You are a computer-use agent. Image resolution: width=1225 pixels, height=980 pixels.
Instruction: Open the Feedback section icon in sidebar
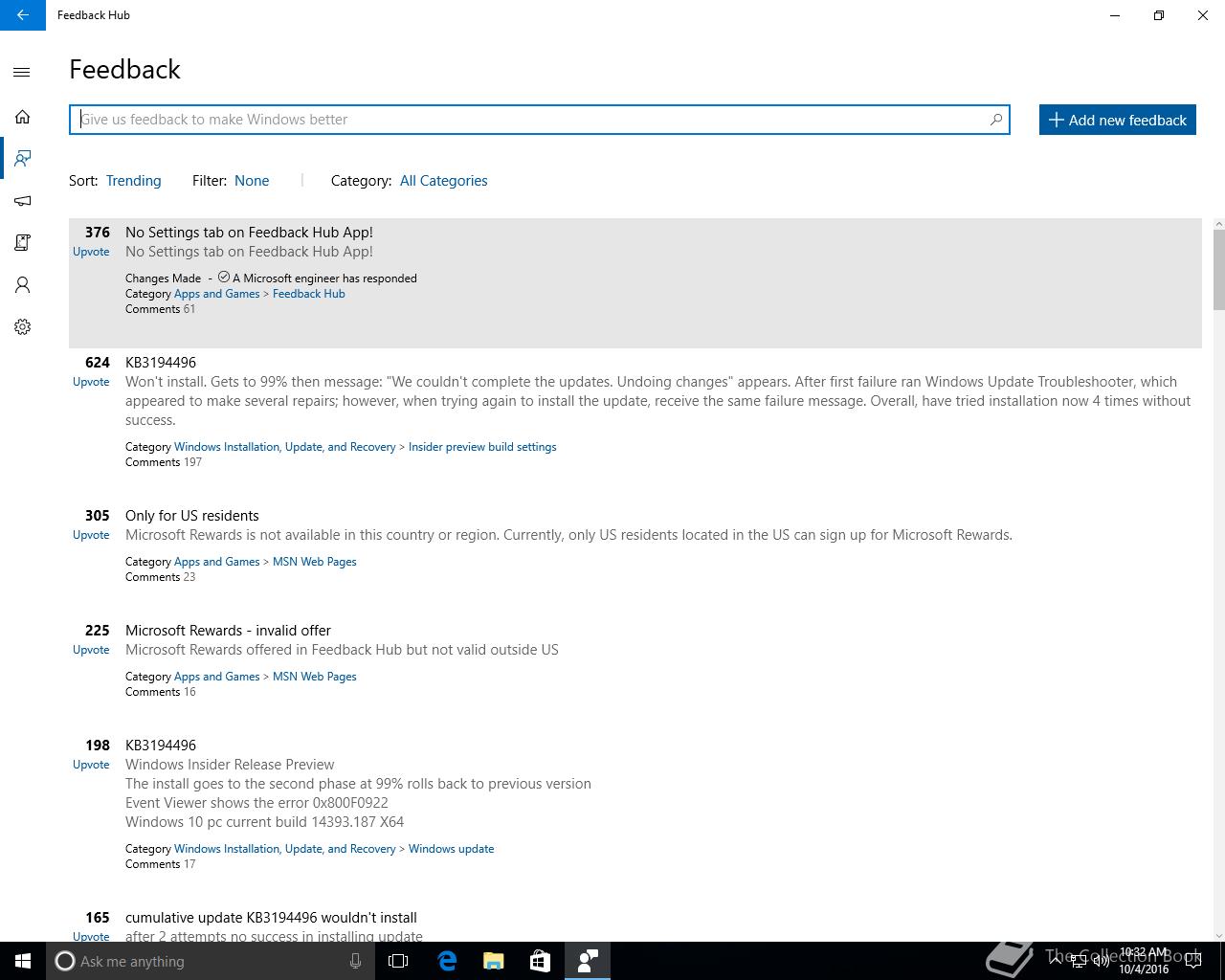pos(22,159)
